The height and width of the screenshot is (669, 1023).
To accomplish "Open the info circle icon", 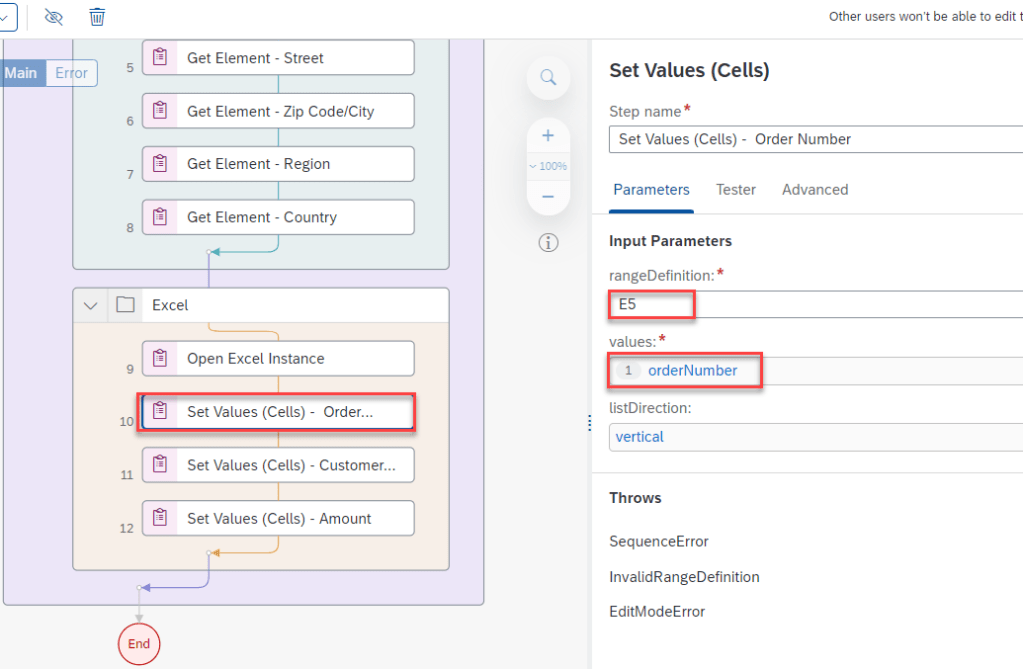I will pyautogui.click(x=548, y=242).
